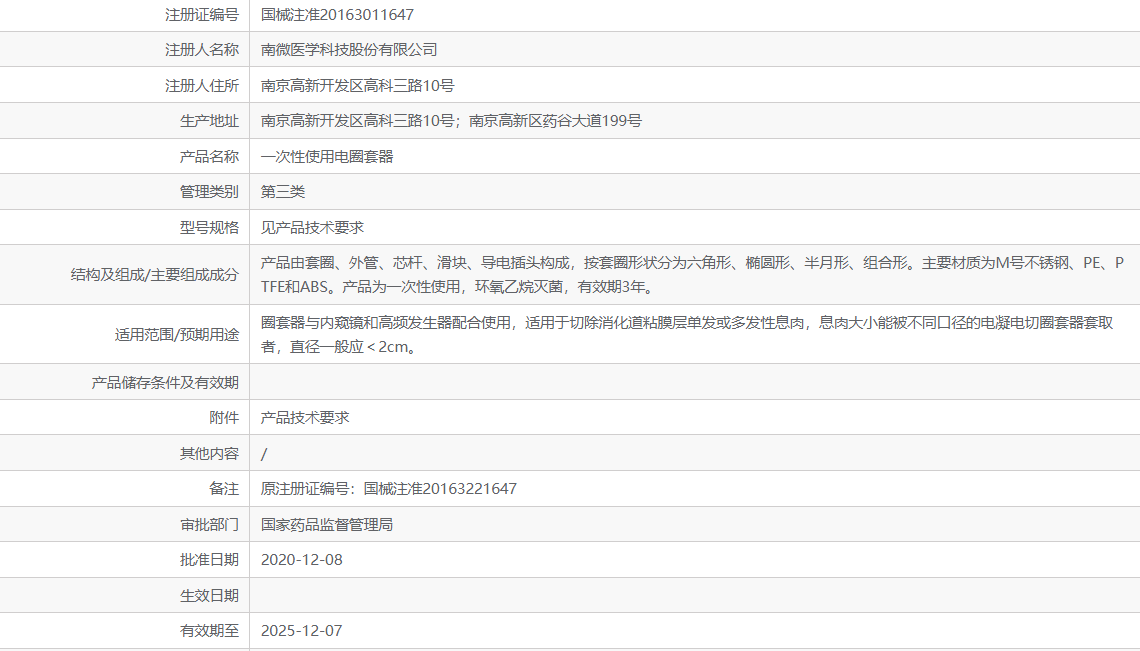Click the 附件 label
The height and width of the screenshot is (651, 1140).
point(224,418)
